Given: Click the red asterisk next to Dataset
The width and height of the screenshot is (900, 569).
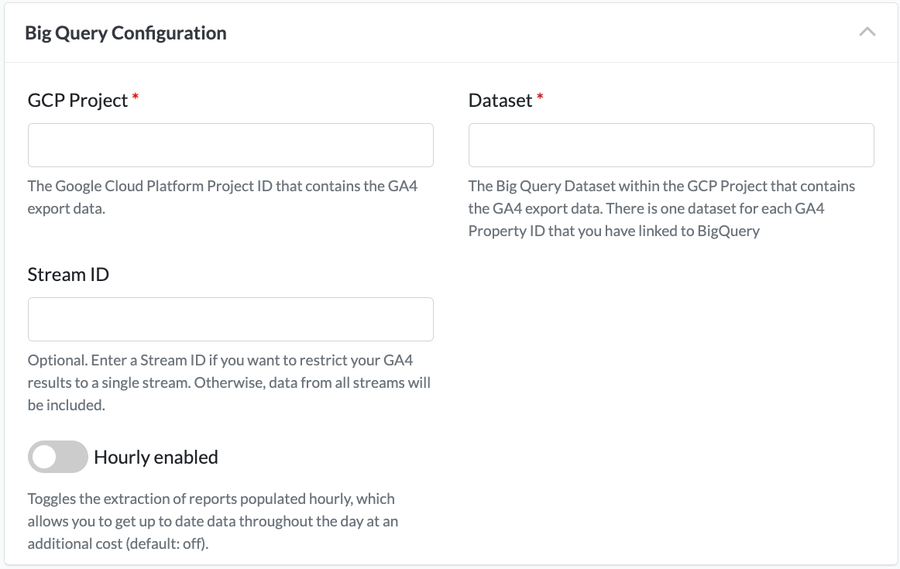Looking at the screenshot, I should (540, 98).
